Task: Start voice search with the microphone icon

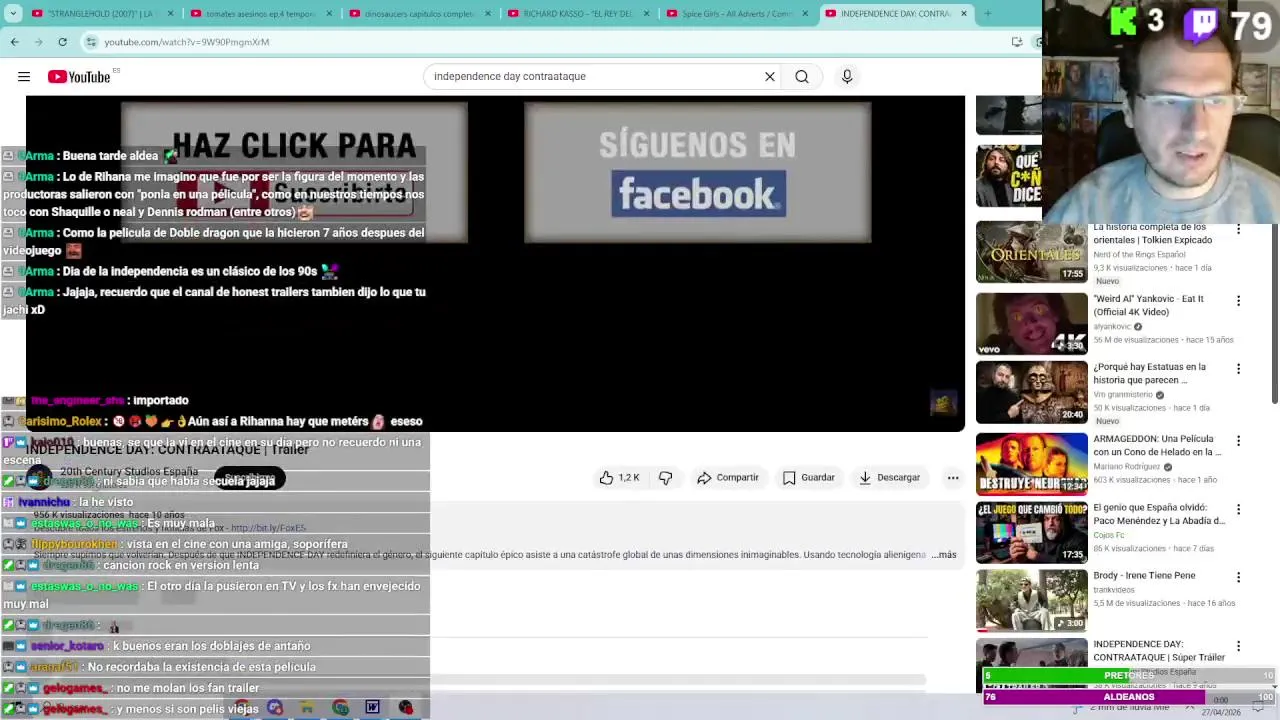Action: coord(847,76)
